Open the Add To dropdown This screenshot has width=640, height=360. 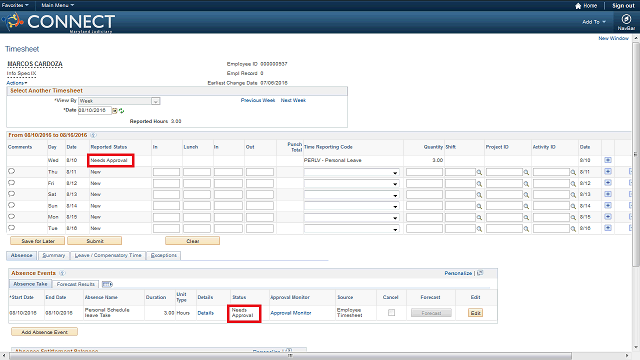594,22
